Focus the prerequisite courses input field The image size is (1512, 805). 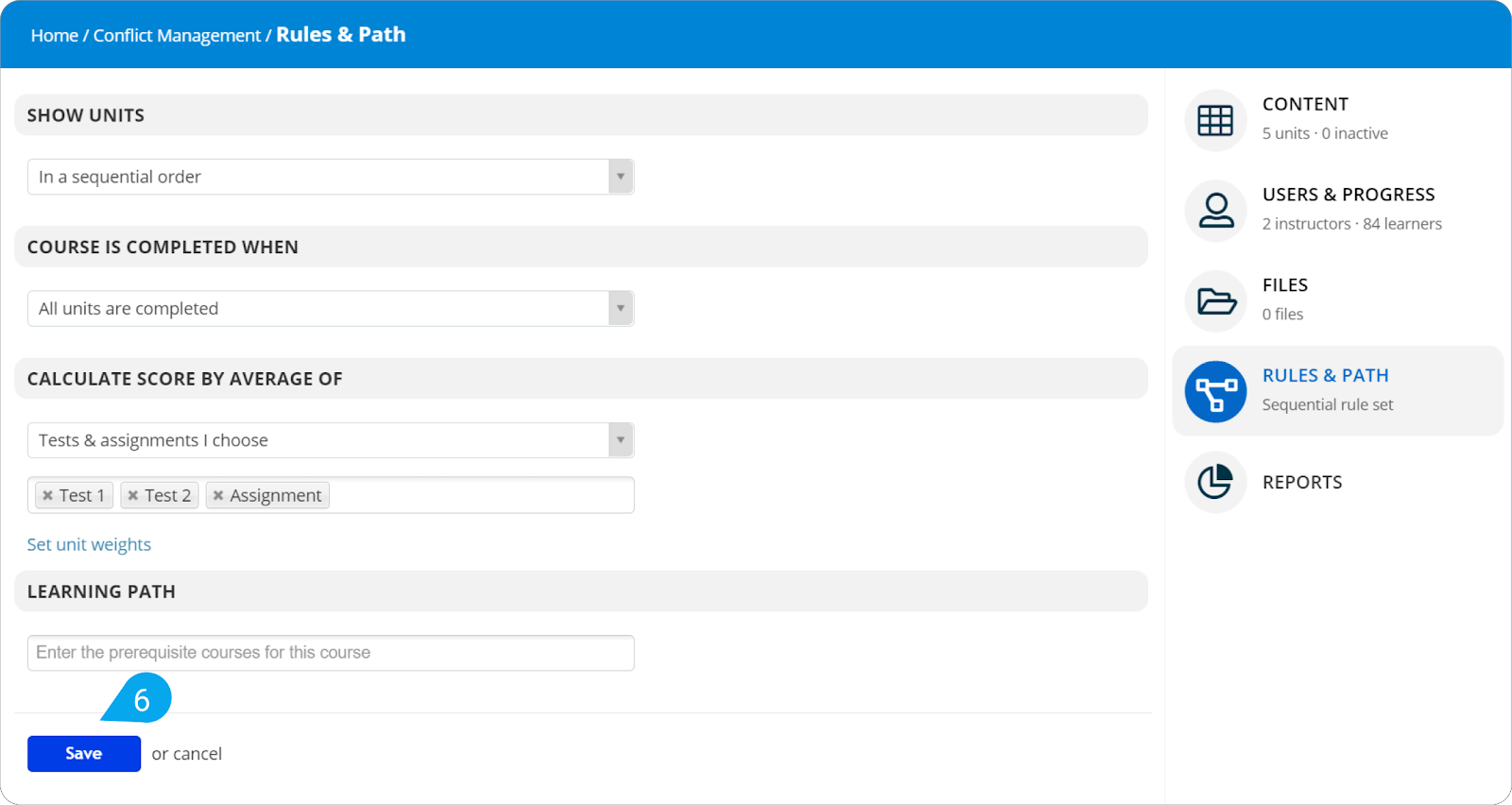(331, 653)
